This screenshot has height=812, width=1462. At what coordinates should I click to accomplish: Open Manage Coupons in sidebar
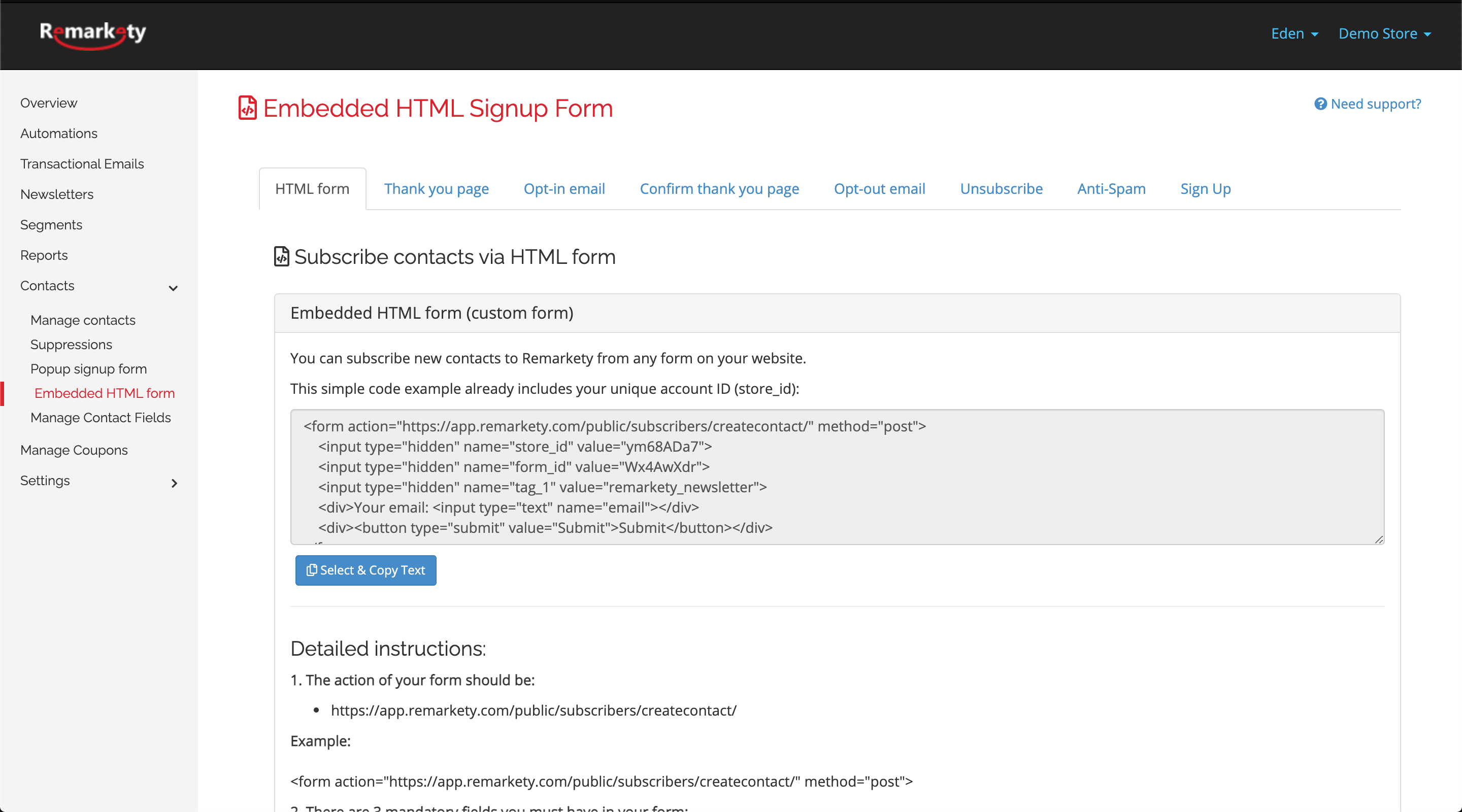(x=74, y=450)
